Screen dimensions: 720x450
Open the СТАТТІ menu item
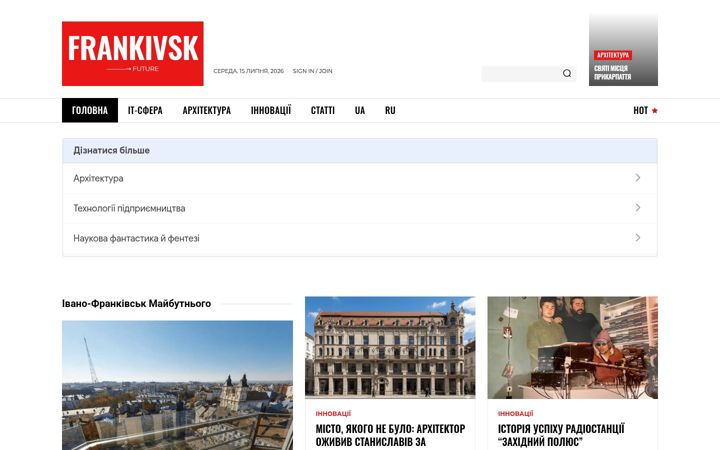323,110
